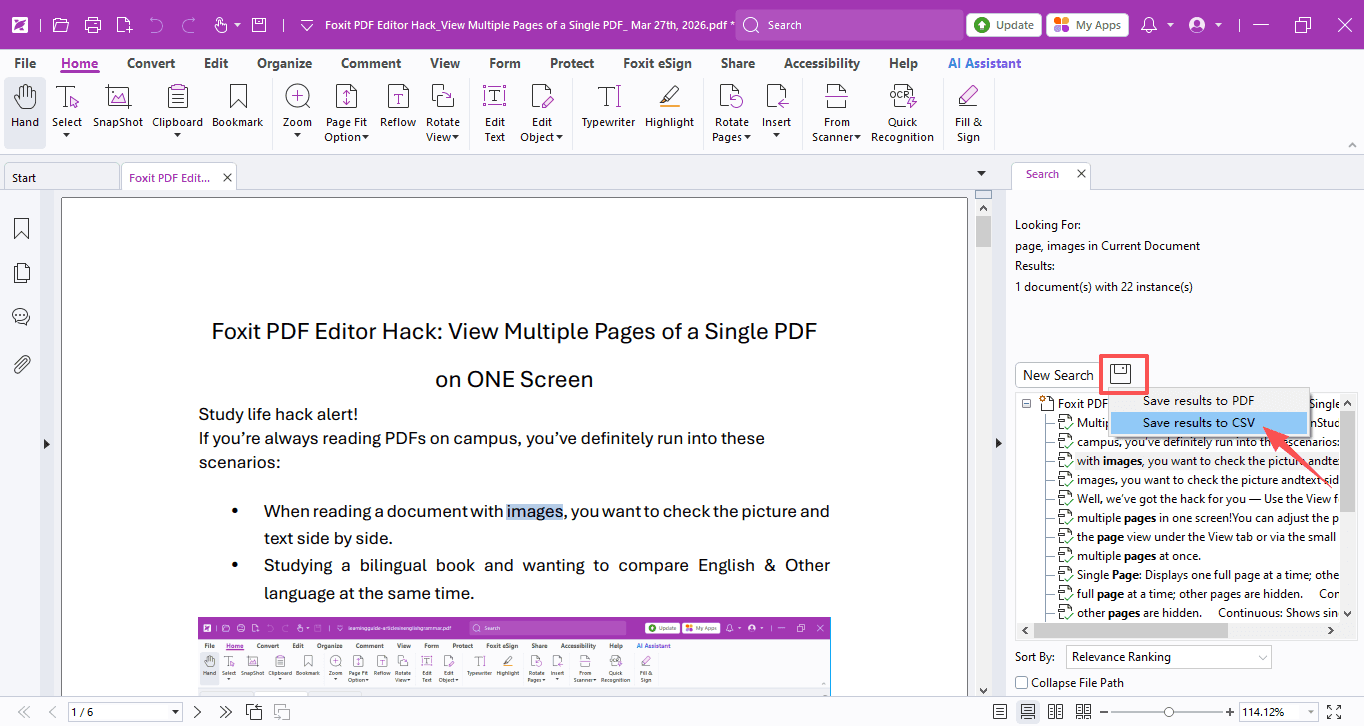Switch to the Convert ribbon tab
This screenshot has width=1364, height=726.
pos(151,63)
